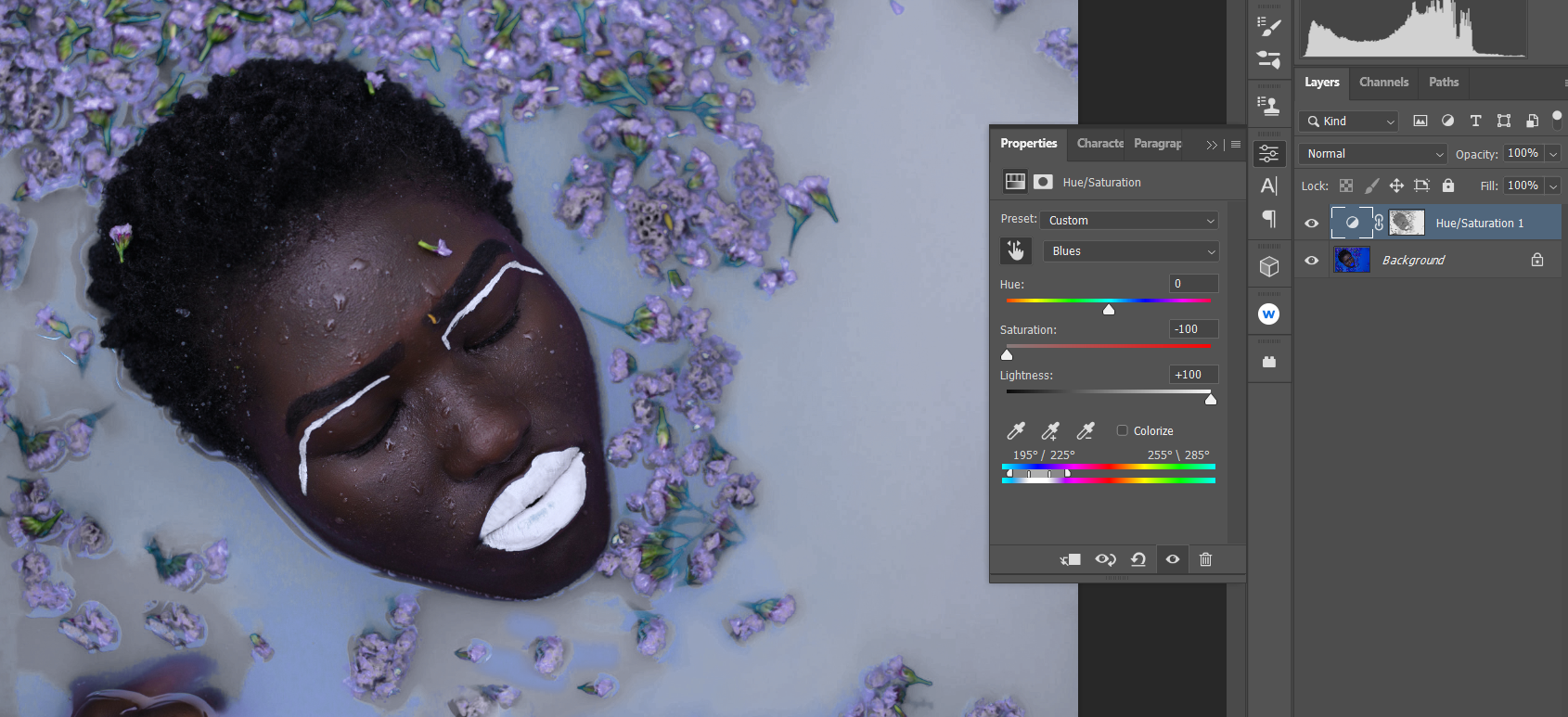
Task: Open the 3D panel cube icon
Action: point(1268,267)
